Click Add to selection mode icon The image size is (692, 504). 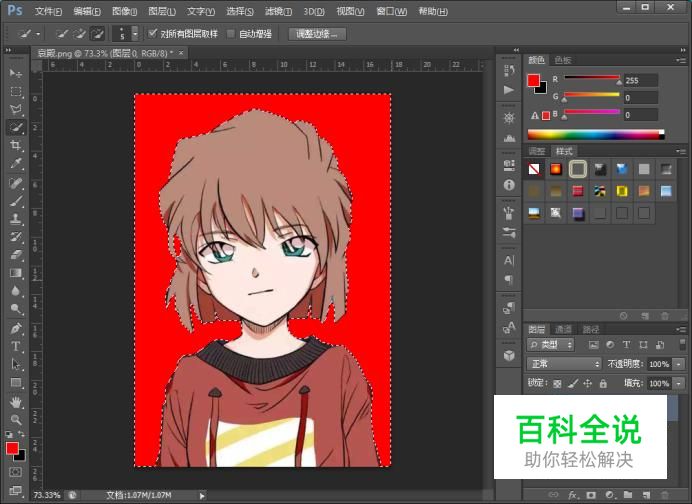tap(79, 34)
